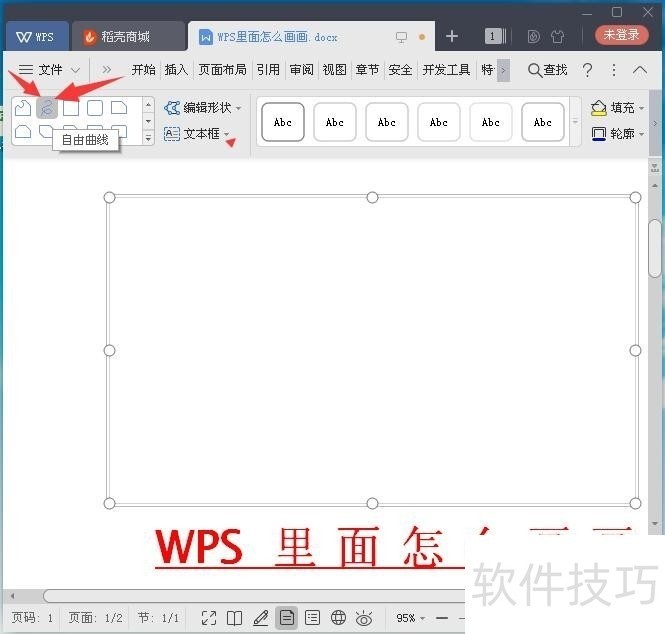Switch to the 开发工具 ribbon tab

pyautogui.click(x=447, y=70)
